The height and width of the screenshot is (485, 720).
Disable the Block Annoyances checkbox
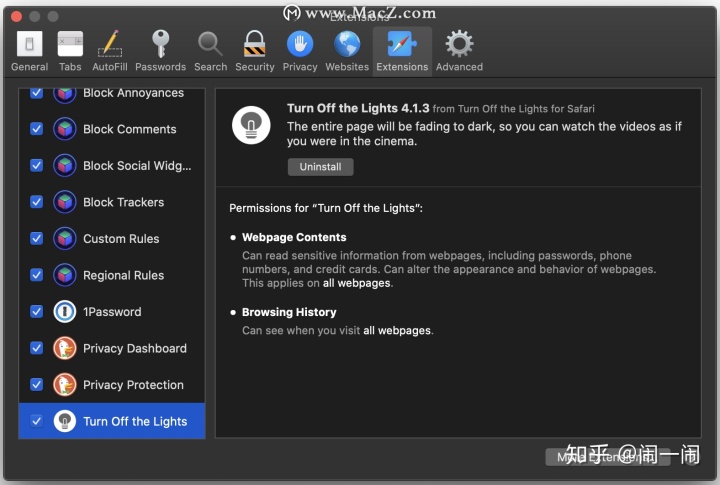pyautogui.click(x=37, y=93)
